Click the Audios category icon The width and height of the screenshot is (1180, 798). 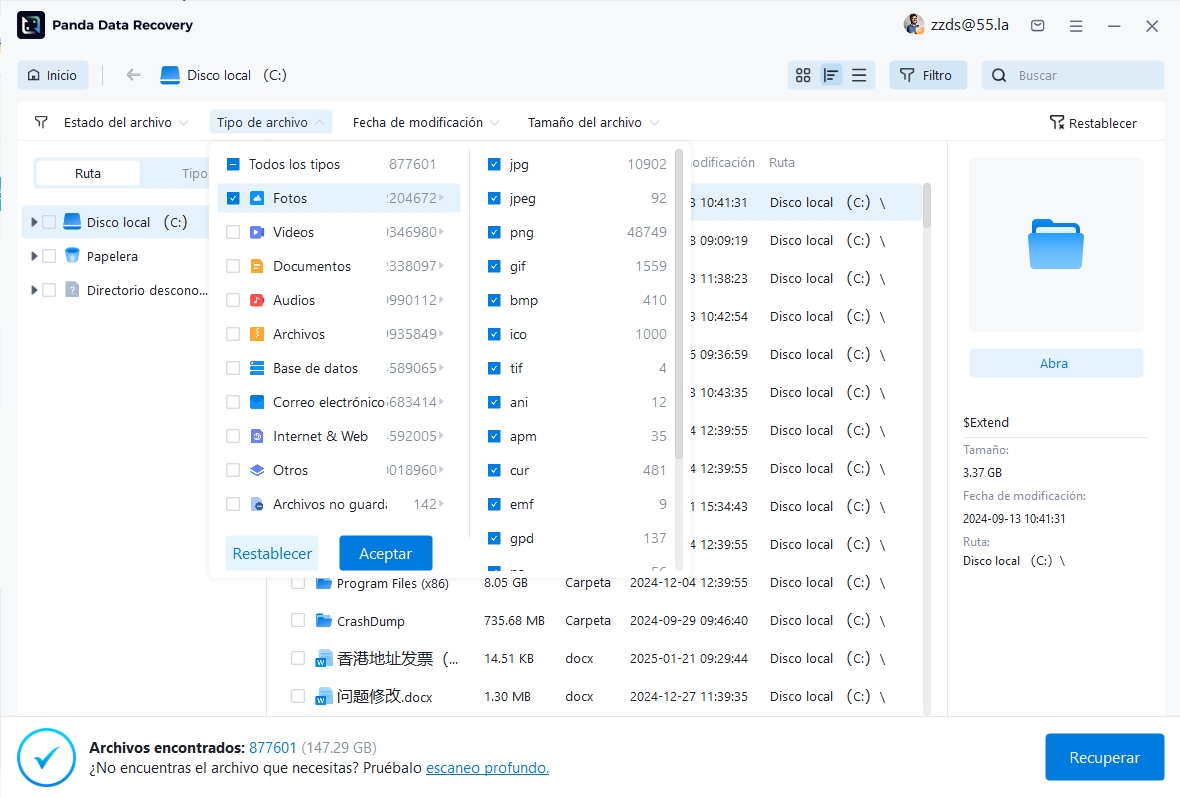pyautogui.click(x=257, y=300)
